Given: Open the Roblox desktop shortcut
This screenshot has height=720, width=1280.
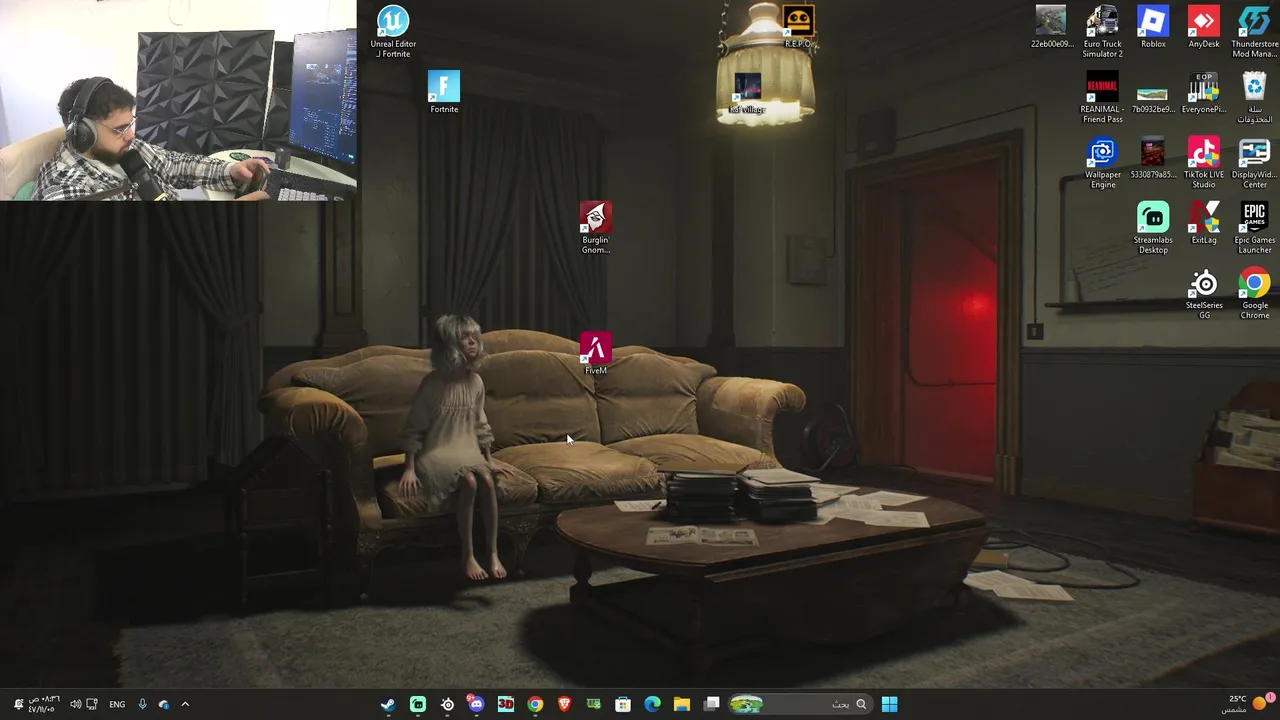Looking at the screenshot, I should 1153,27.
